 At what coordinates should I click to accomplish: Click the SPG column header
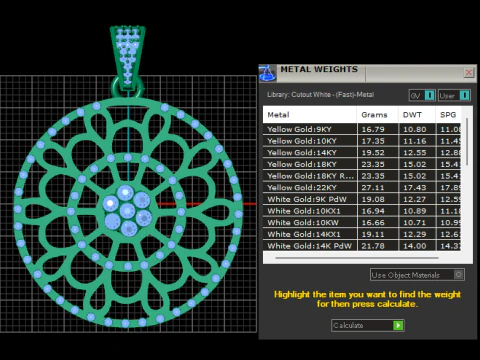(x=448, y=115)
